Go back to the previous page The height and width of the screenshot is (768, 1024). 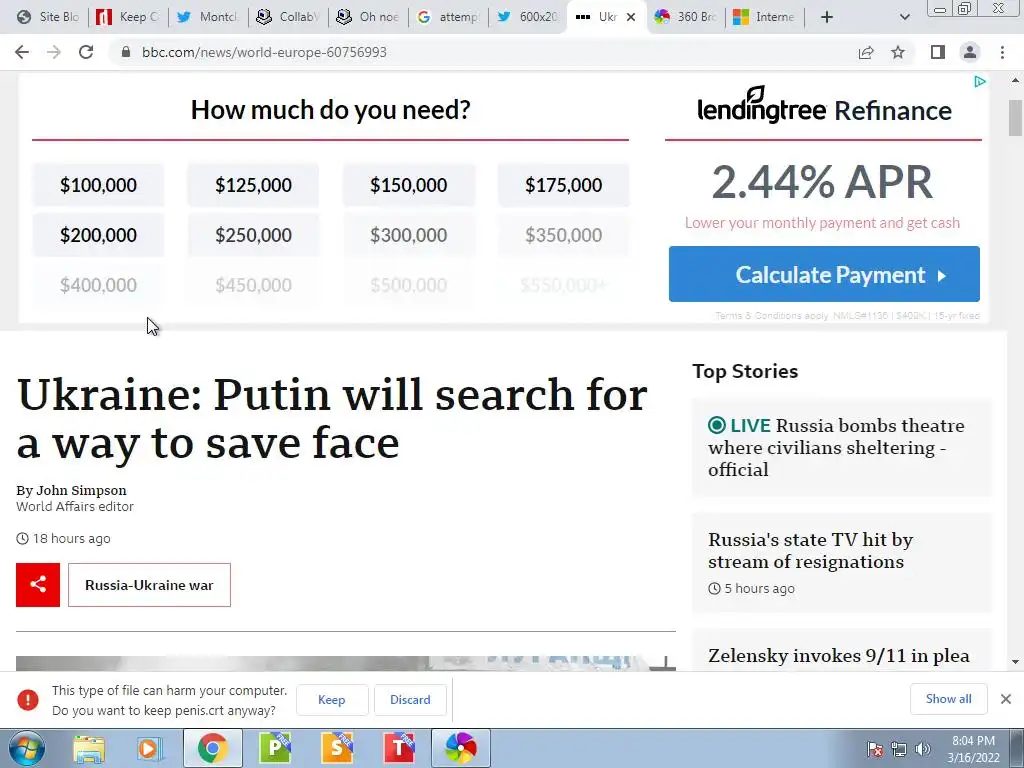[22, 52]
